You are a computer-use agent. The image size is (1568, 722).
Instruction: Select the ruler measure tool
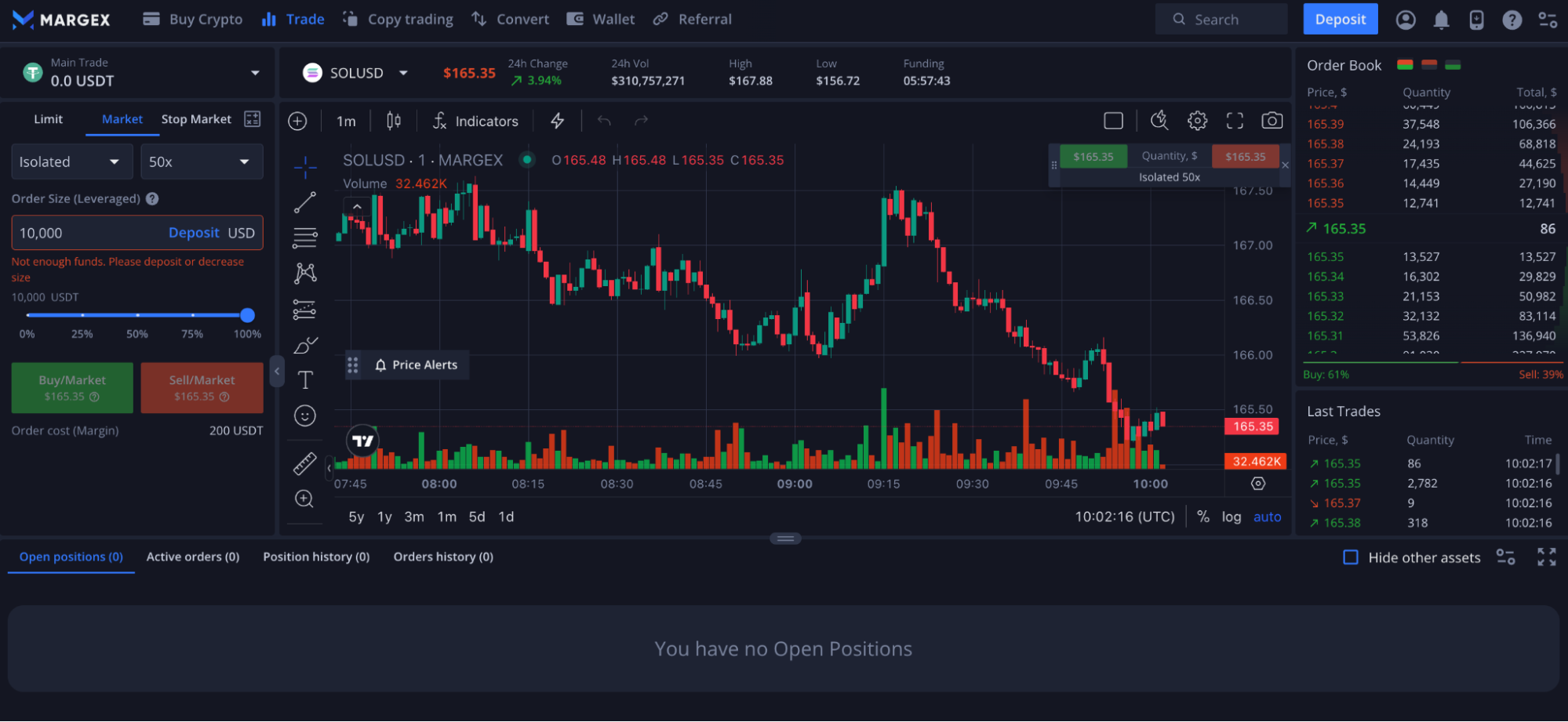tap(305, 463)
